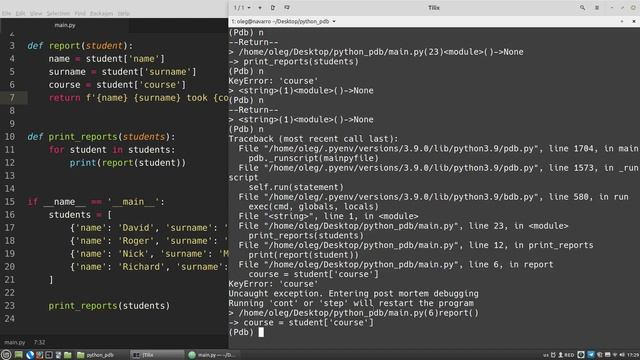Split Tilix terminal to the right icon
Viewport: 640px width, 360px height.
273,8
